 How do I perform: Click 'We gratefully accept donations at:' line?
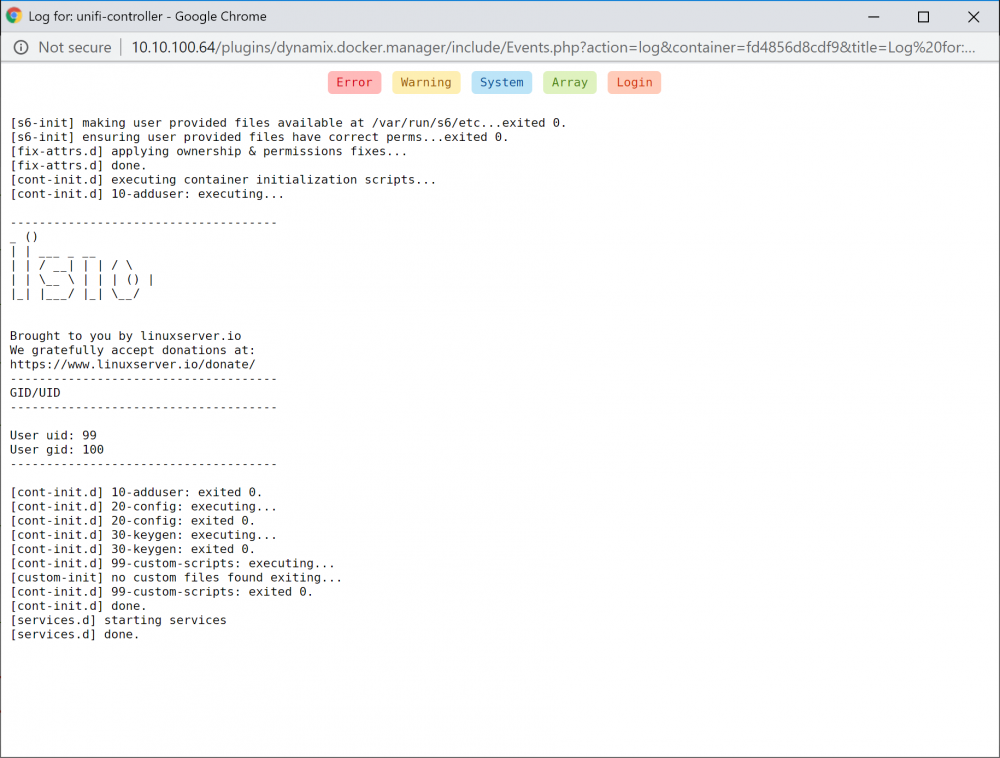click(x=132, y=350)
